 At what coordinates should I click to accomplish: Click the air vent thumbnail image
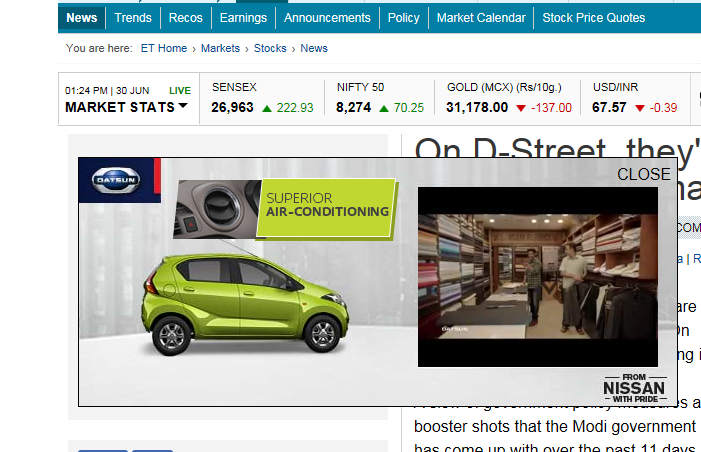tap(217, 209)
